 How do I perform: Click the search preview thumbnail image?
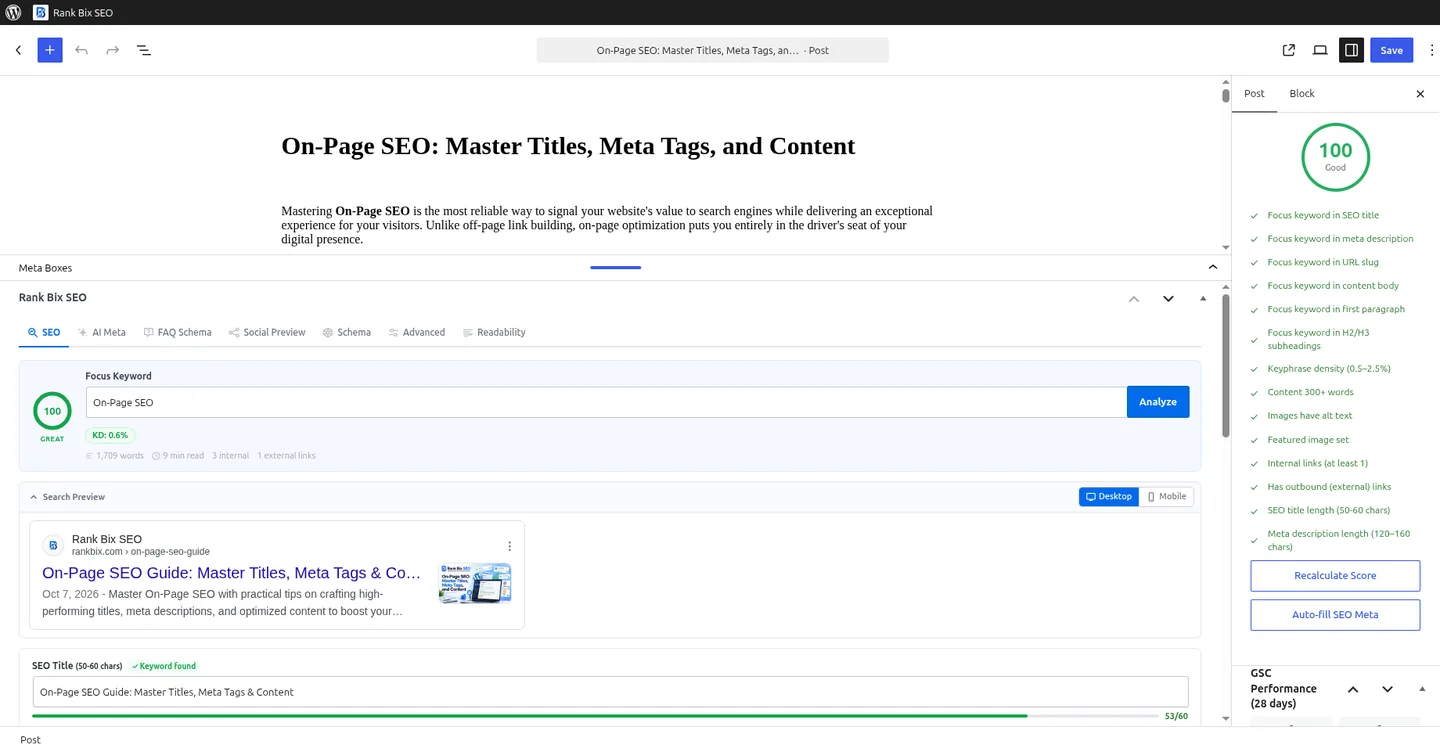(x=475, y=583)
